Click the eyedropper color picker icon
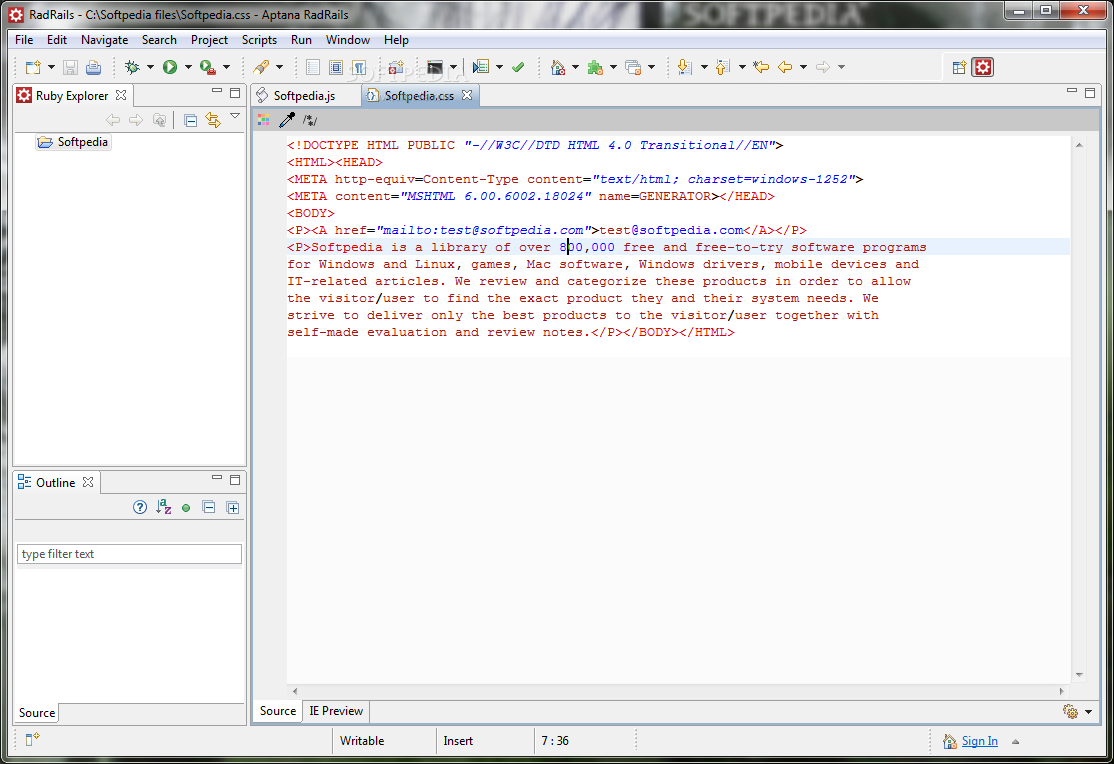Viewport: 1114px width, 764px height. [287, 120]
